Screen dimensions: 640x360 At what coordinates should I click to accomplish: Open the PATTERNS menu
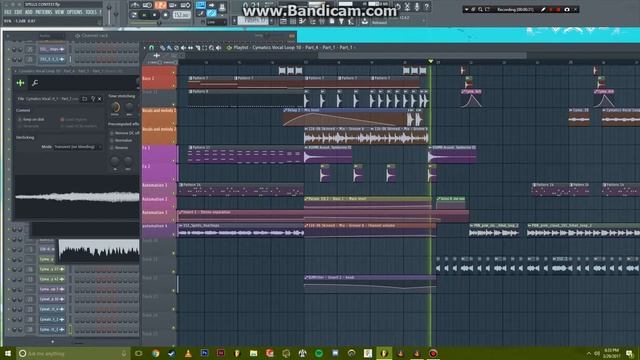pos(44,12)
